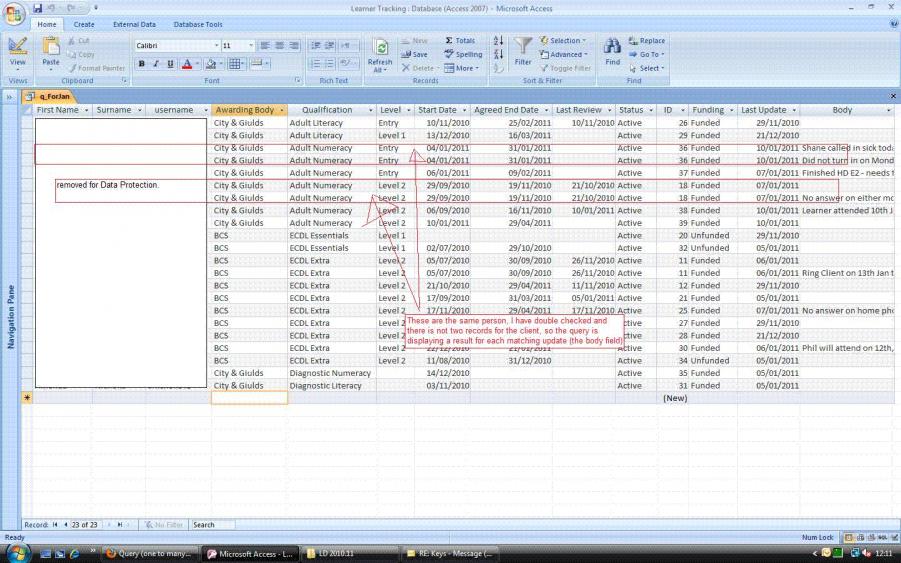Toggle italic formatting
Viewport: 901px width, 563px height.
[156, 64]
